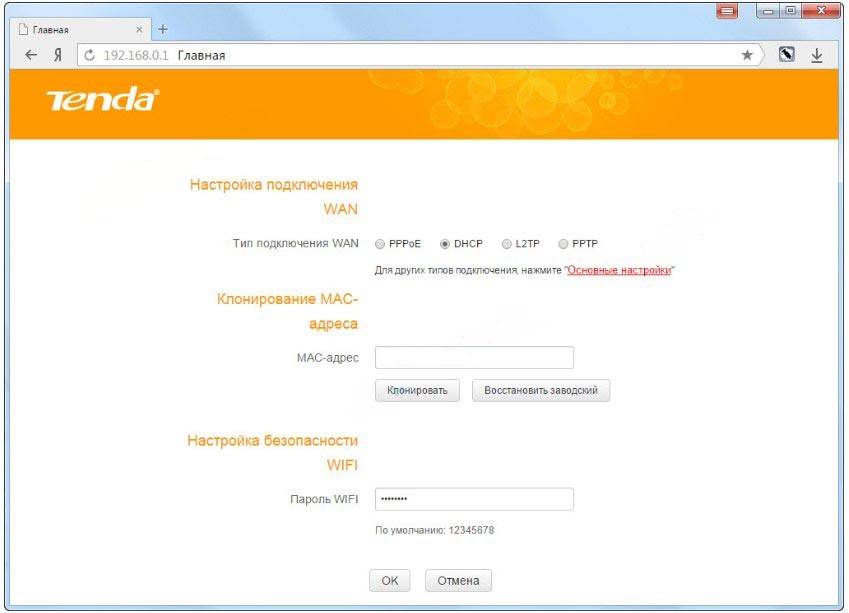Reload the page with the refresh icon

click(89, 56)
